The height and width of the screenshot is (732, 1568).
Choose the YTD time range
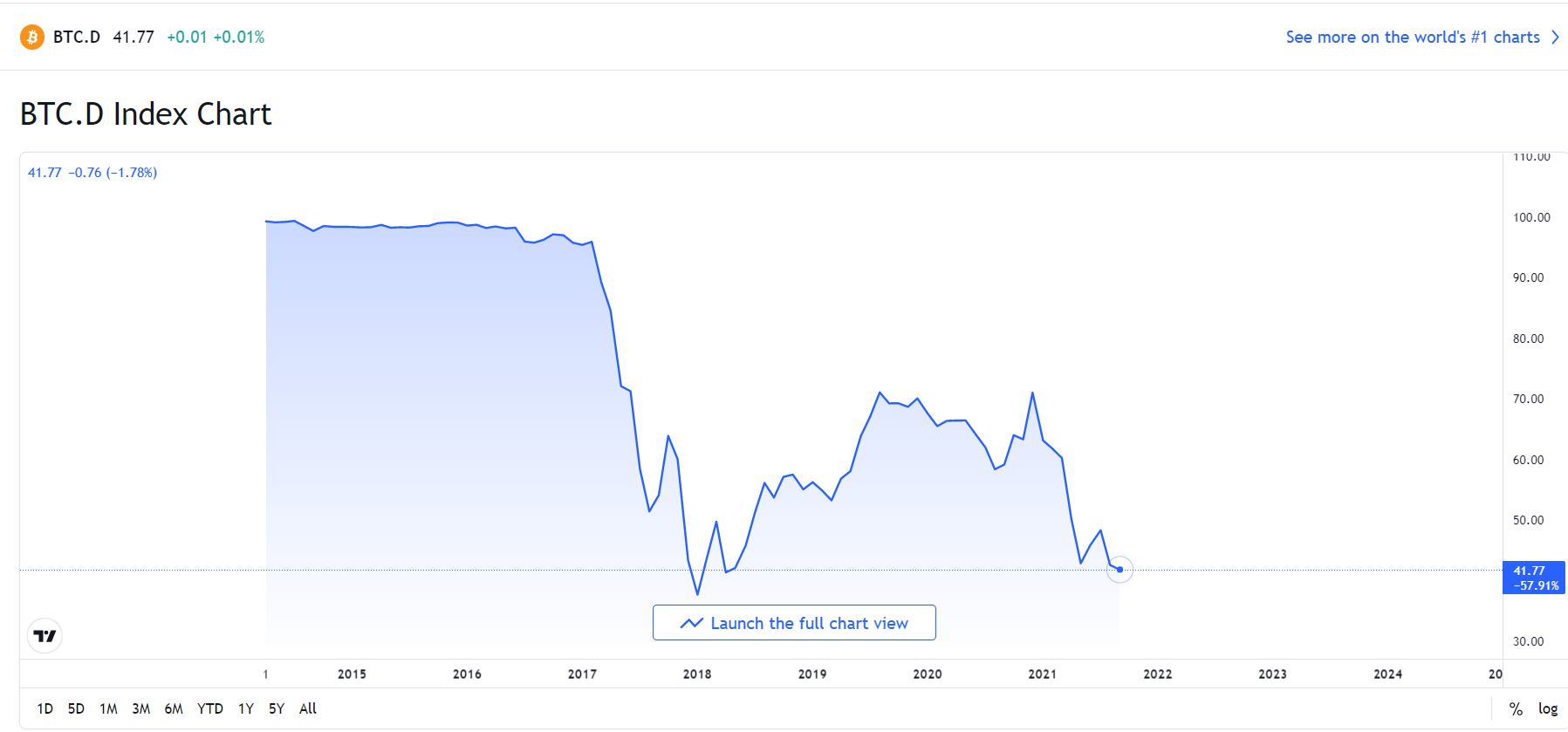pos(209,708)
